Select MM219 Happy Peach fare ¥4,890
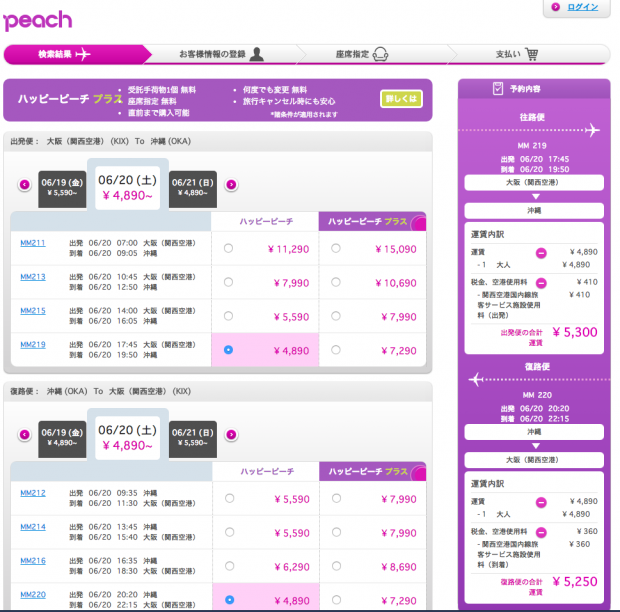The image size is (620, 612). pos(228,350)
